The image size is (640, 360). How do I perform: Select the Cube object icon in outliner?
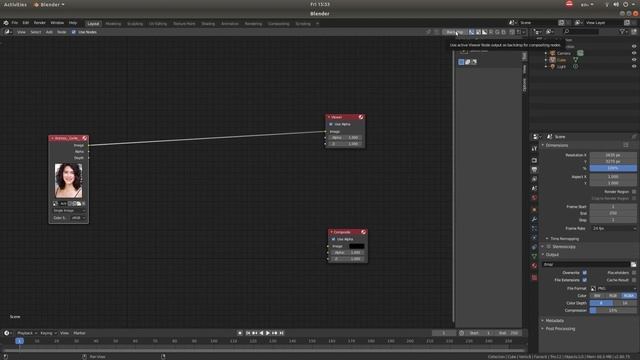tap(553, 60)
